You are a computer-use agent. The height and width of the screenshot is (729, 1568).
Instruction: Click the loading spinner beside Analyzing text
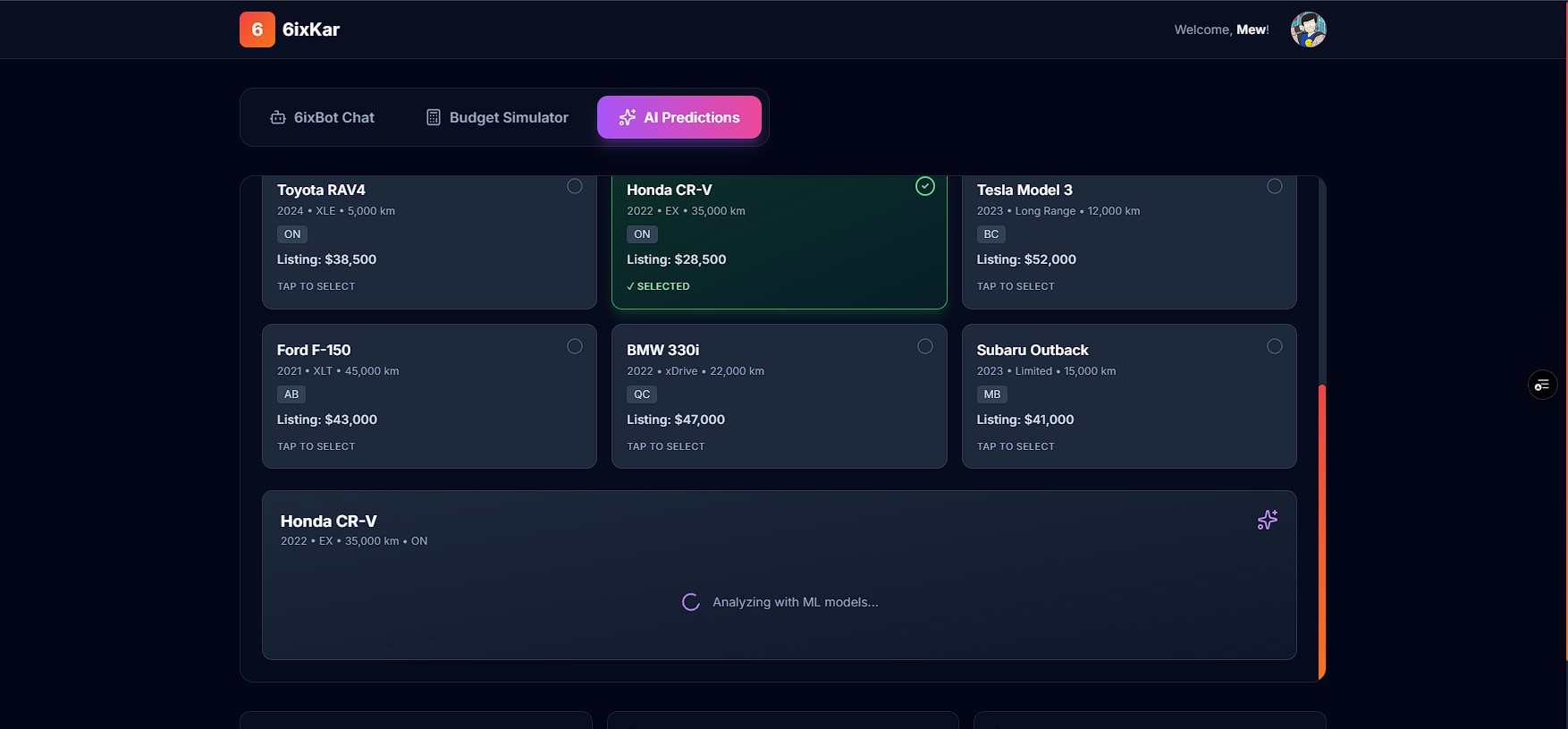pos(691,602)
